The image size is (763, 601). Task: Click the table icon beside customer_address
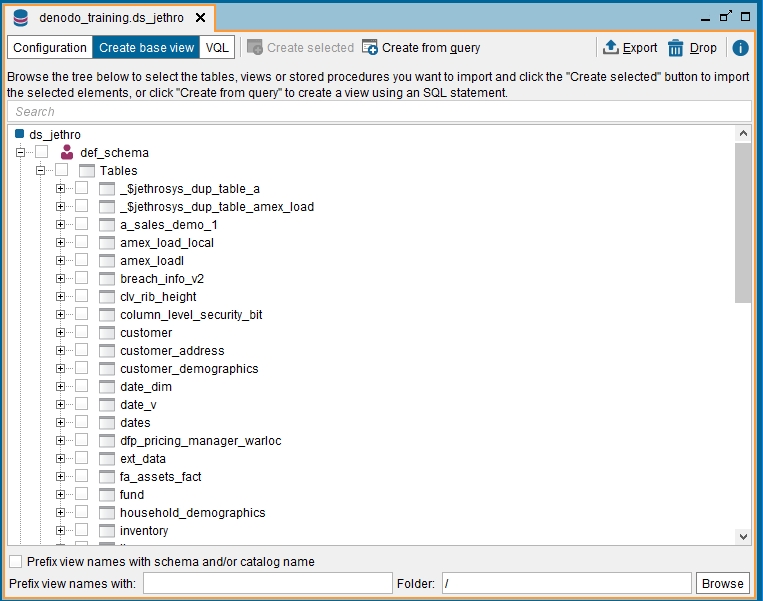pyautogui.click(x=107, y=351)
